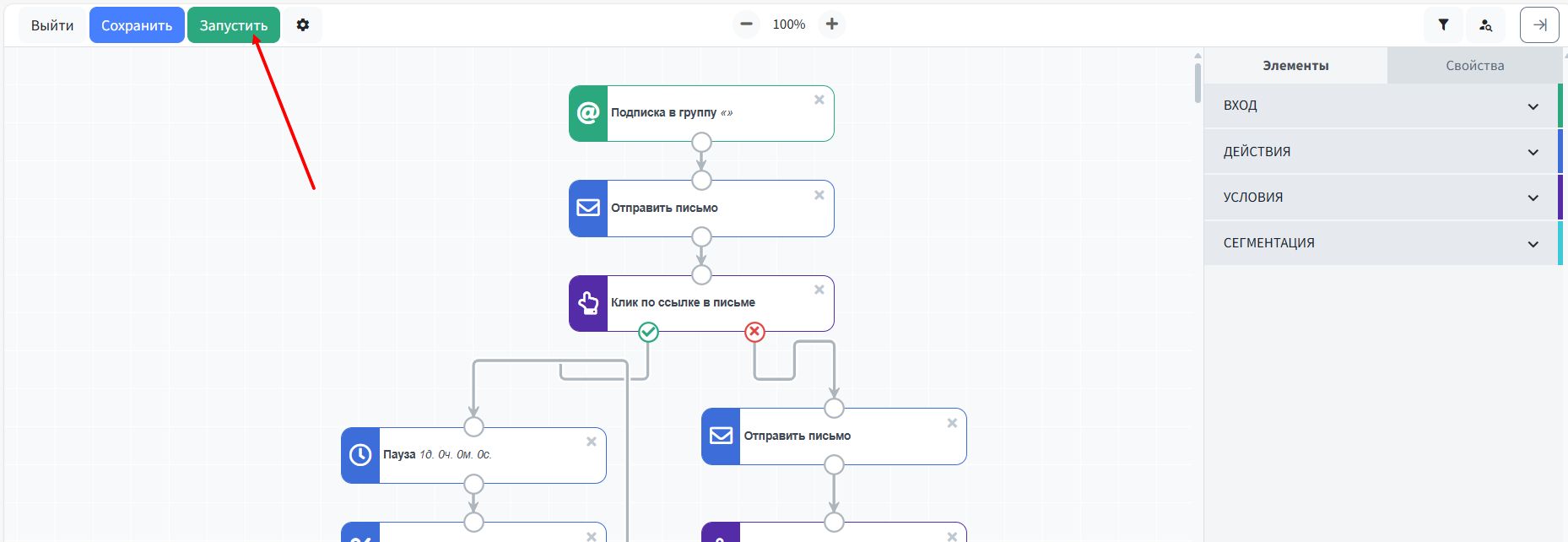Click output connector under upper Отправить письмо
Image resolution: width=1568 pixels, height=542 pixels.
[701, 237]
